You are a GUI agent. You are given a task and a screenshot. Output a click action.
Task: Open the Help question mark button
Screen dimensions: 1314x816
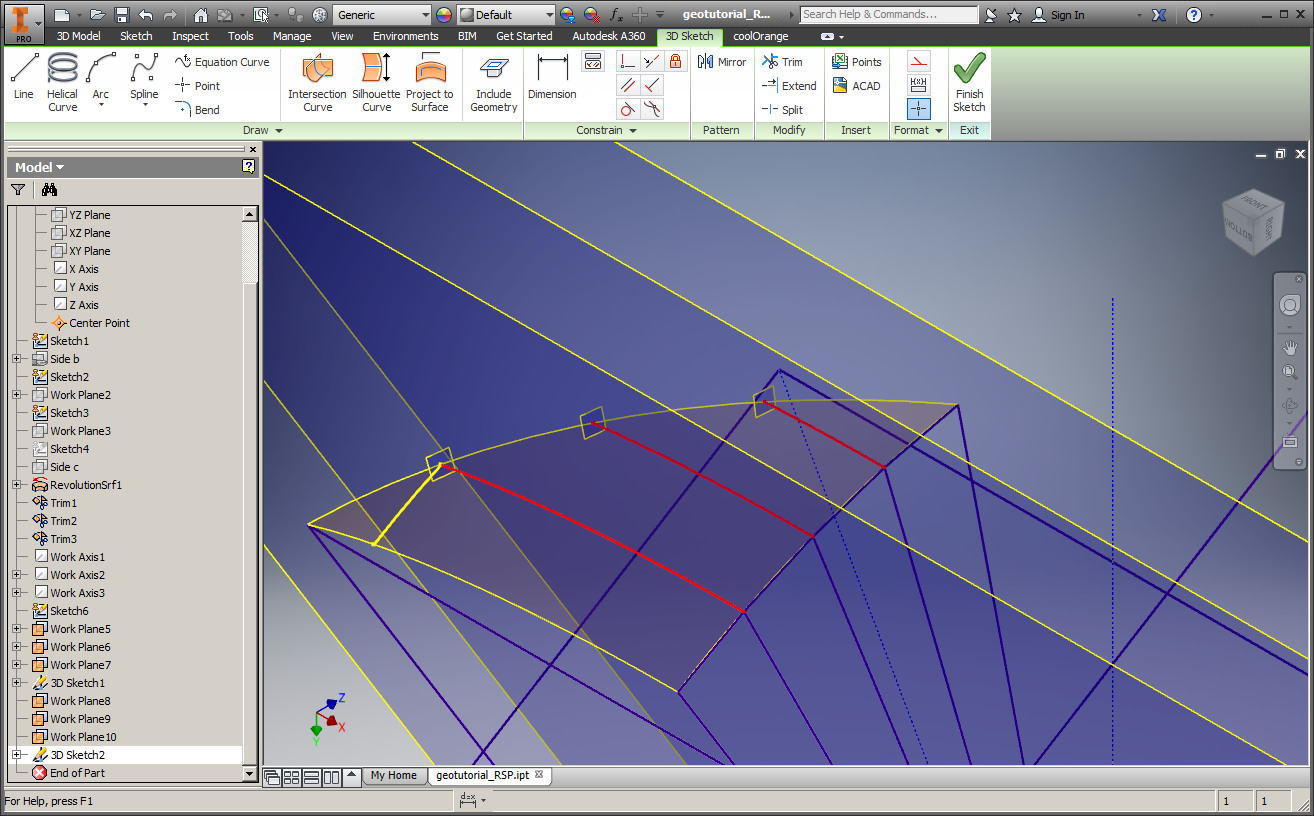[x=1193, y=15]
